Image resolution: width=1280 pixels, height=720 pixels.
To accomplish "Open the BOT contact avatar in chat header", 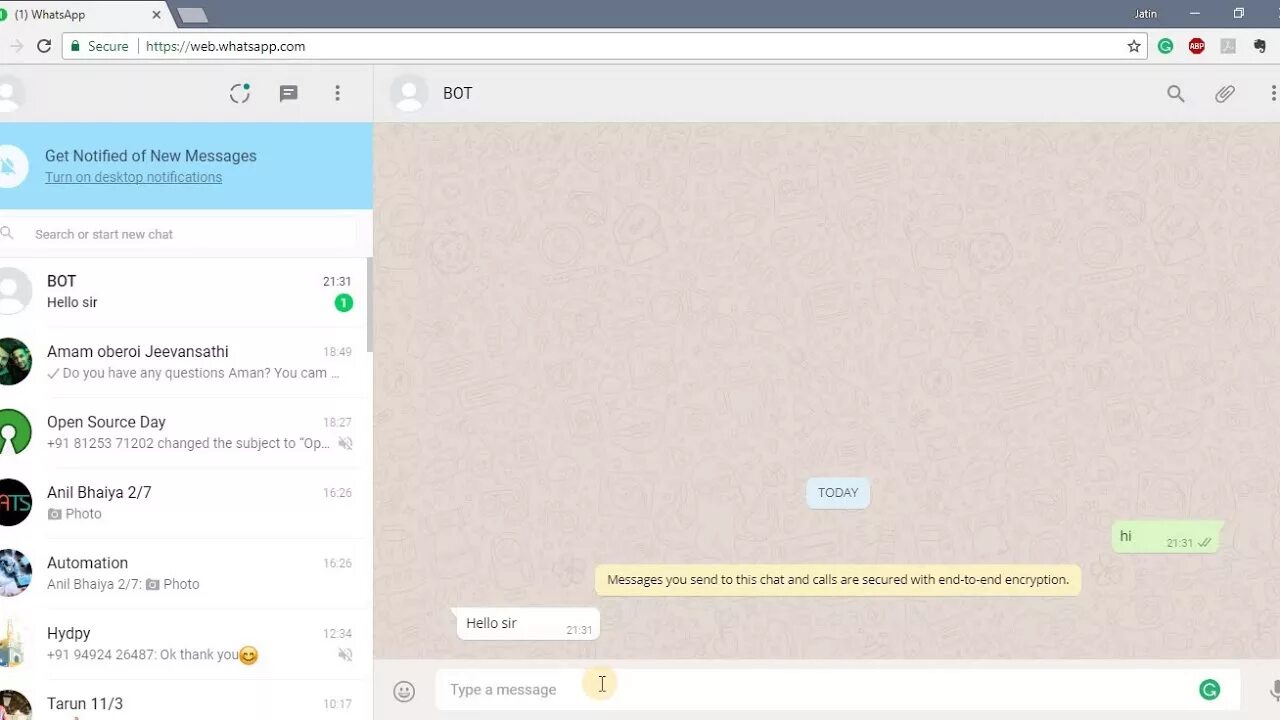I will click(408, 93).
